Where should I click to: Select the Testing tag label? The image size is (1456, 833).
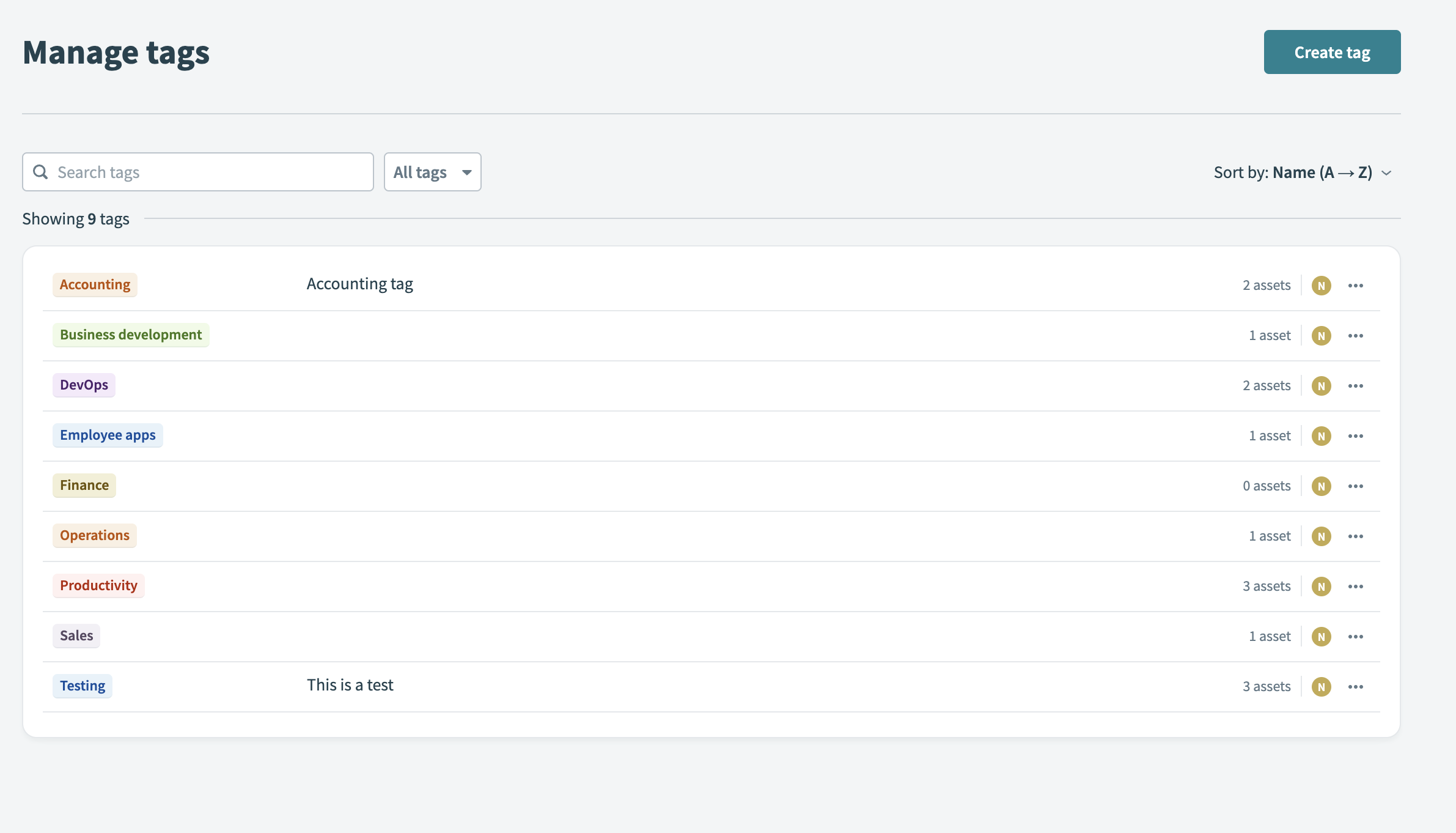click(x=82, y=685)
